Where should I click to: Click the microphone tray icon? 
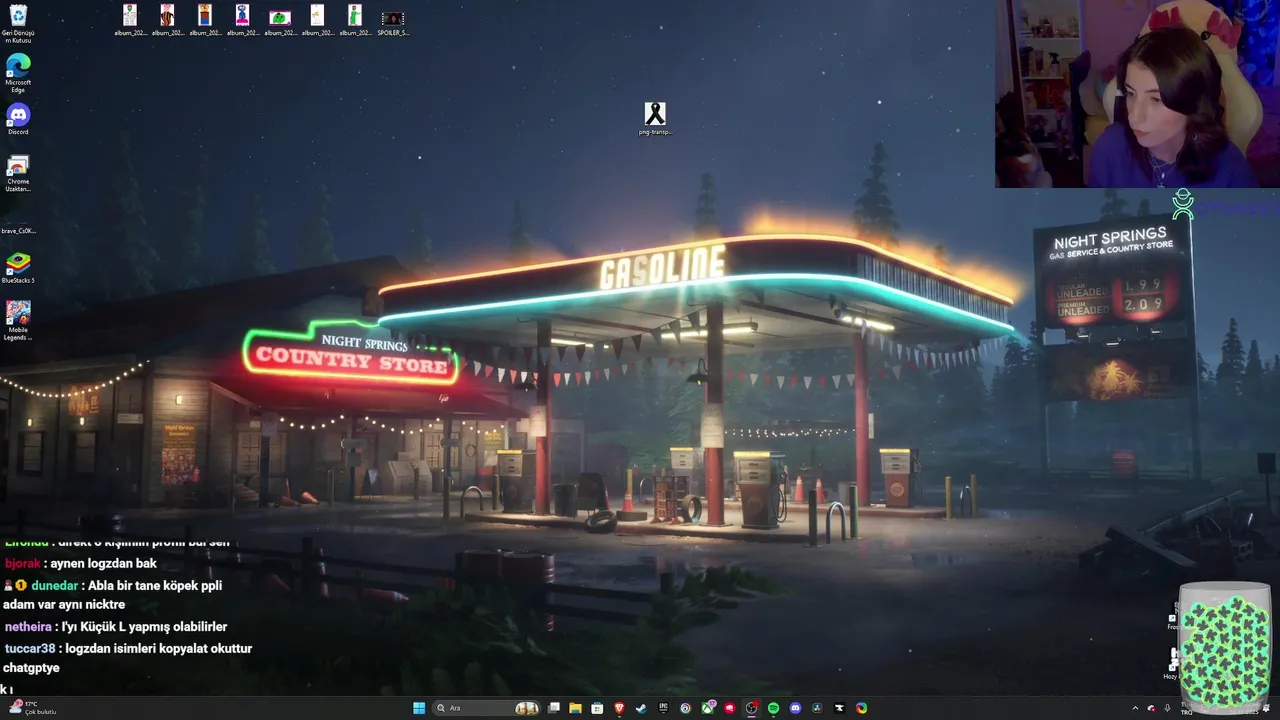[x=1167, y=708]
